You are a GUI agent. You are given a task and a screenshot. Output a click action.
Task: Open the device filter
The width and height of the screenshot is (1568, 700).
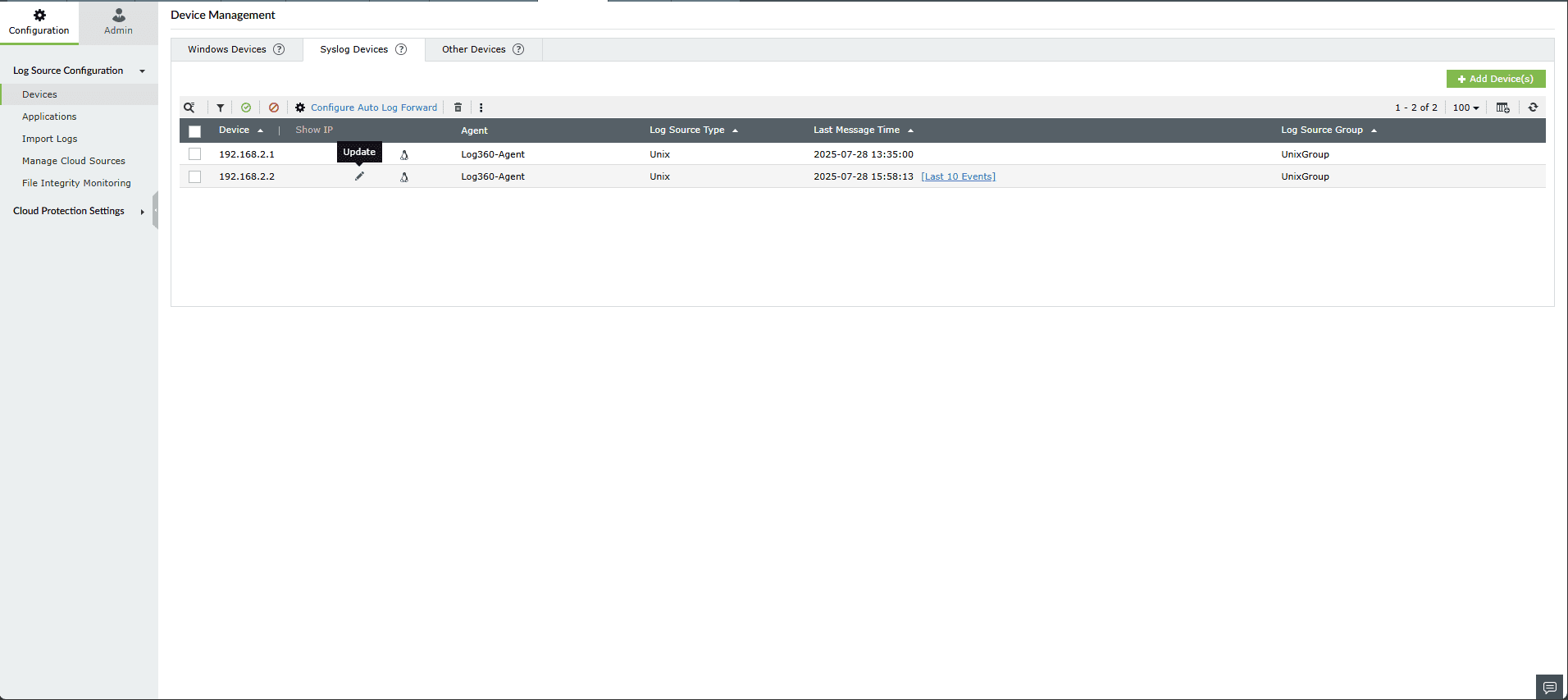click(221, 108)
